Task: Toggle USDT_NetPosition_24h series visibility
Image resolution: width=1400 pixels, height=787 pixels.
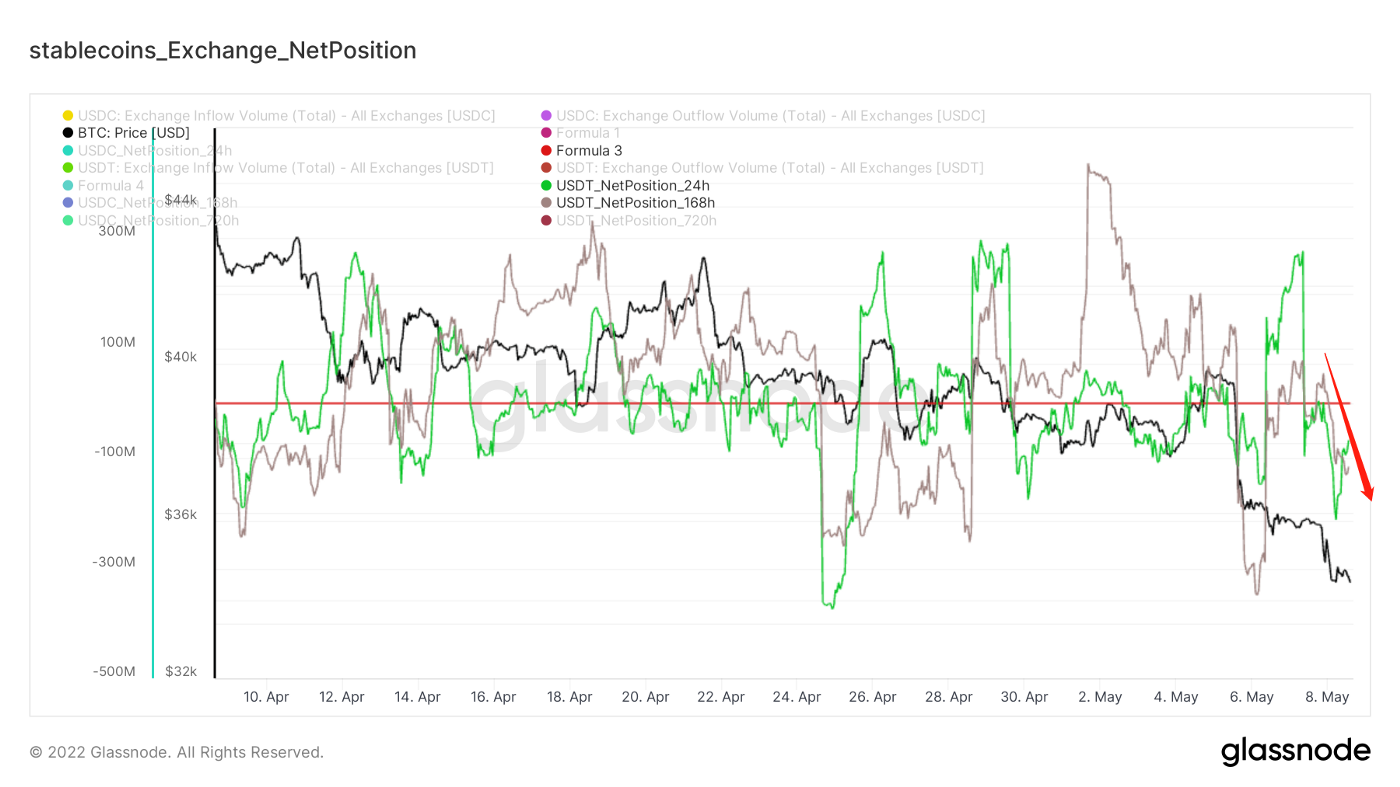Action: coord(633,185)
